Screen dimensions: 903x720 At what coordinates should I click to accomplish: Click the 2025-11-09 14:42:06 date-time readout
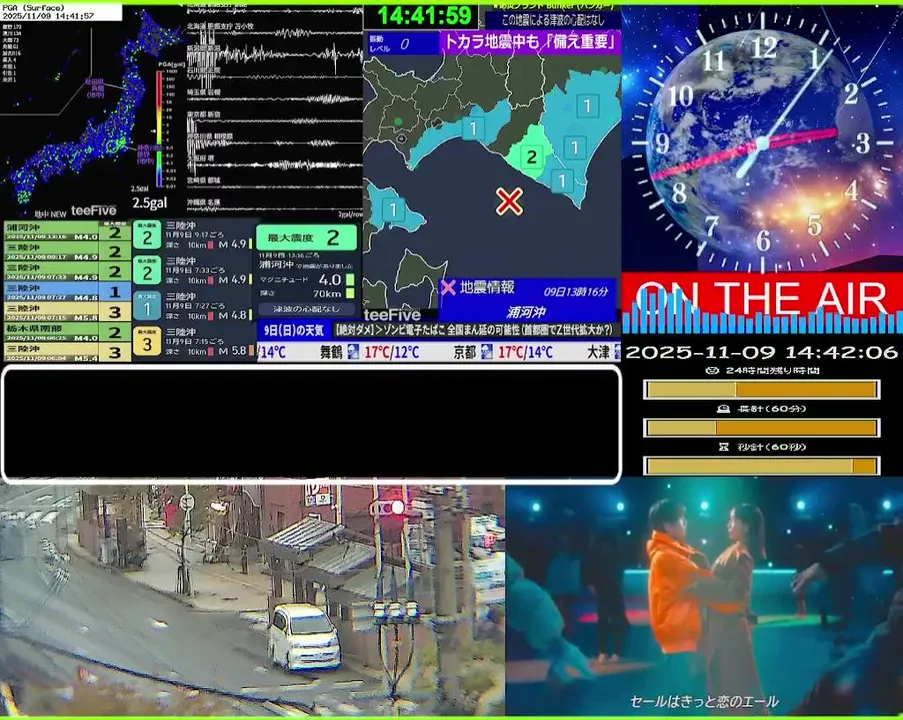761,352
